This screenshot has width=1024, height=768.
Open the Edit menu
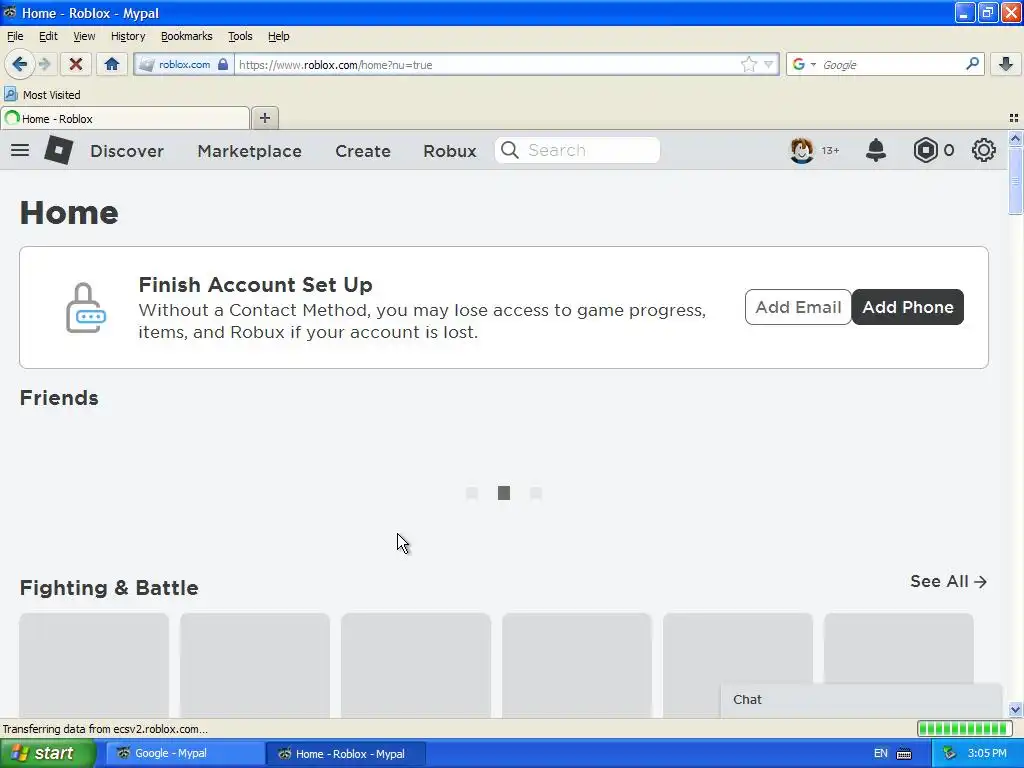(x=48, y=36)
